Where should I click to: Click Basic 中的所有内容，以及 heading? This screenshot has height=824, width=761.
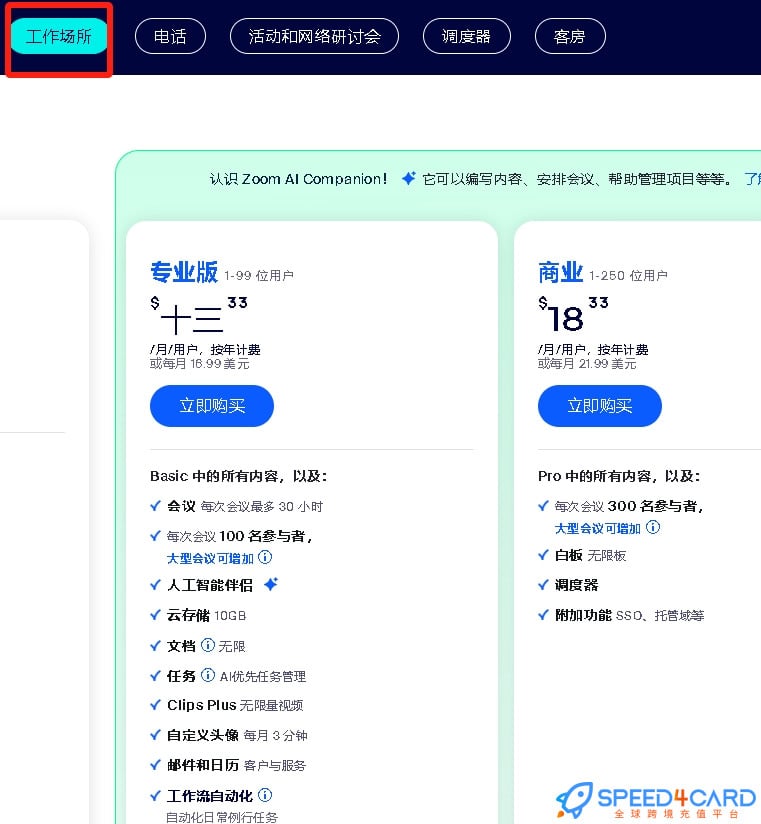click(239, 476)
